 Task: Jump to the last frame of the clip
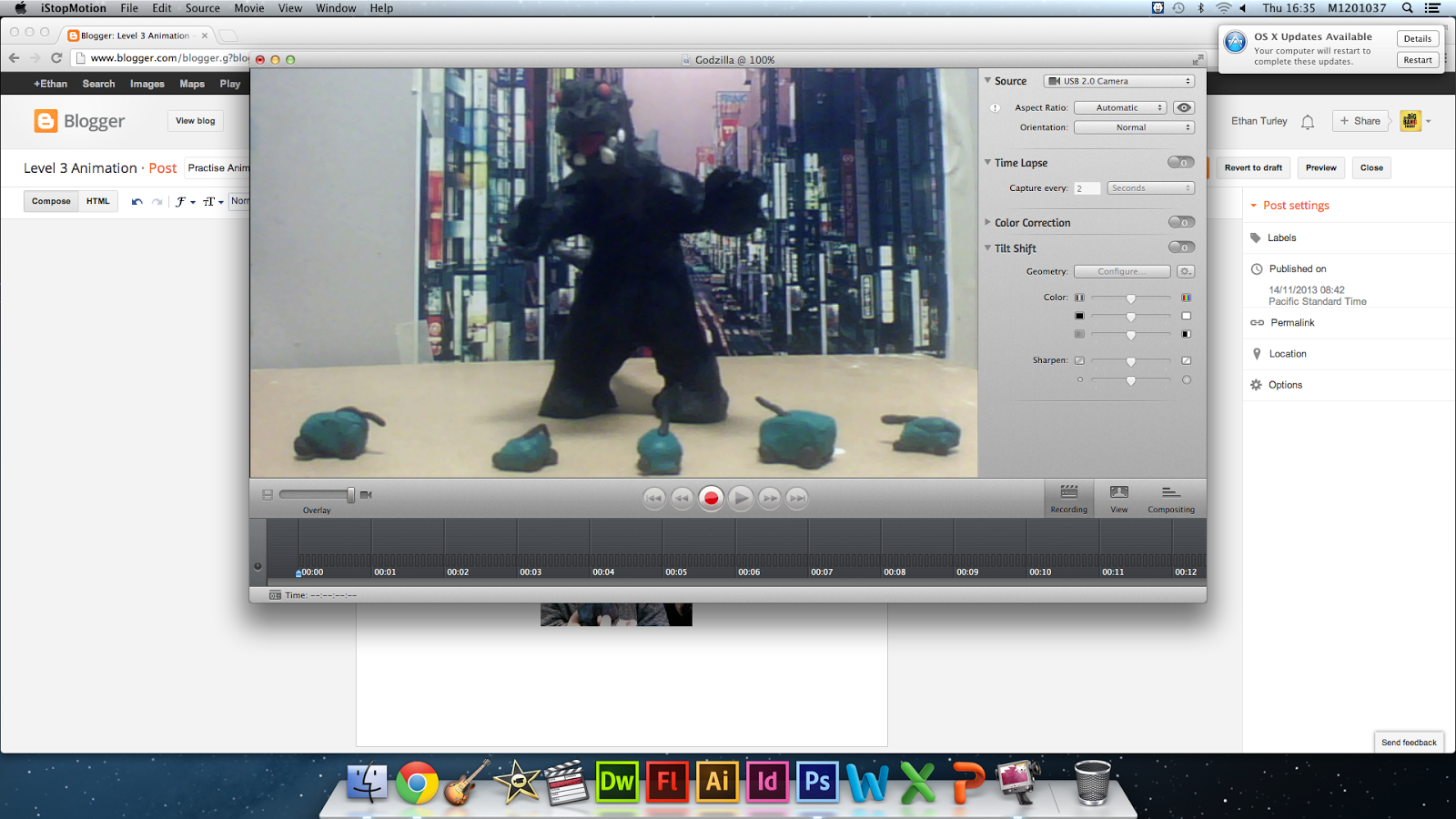[x=797, y=498]
